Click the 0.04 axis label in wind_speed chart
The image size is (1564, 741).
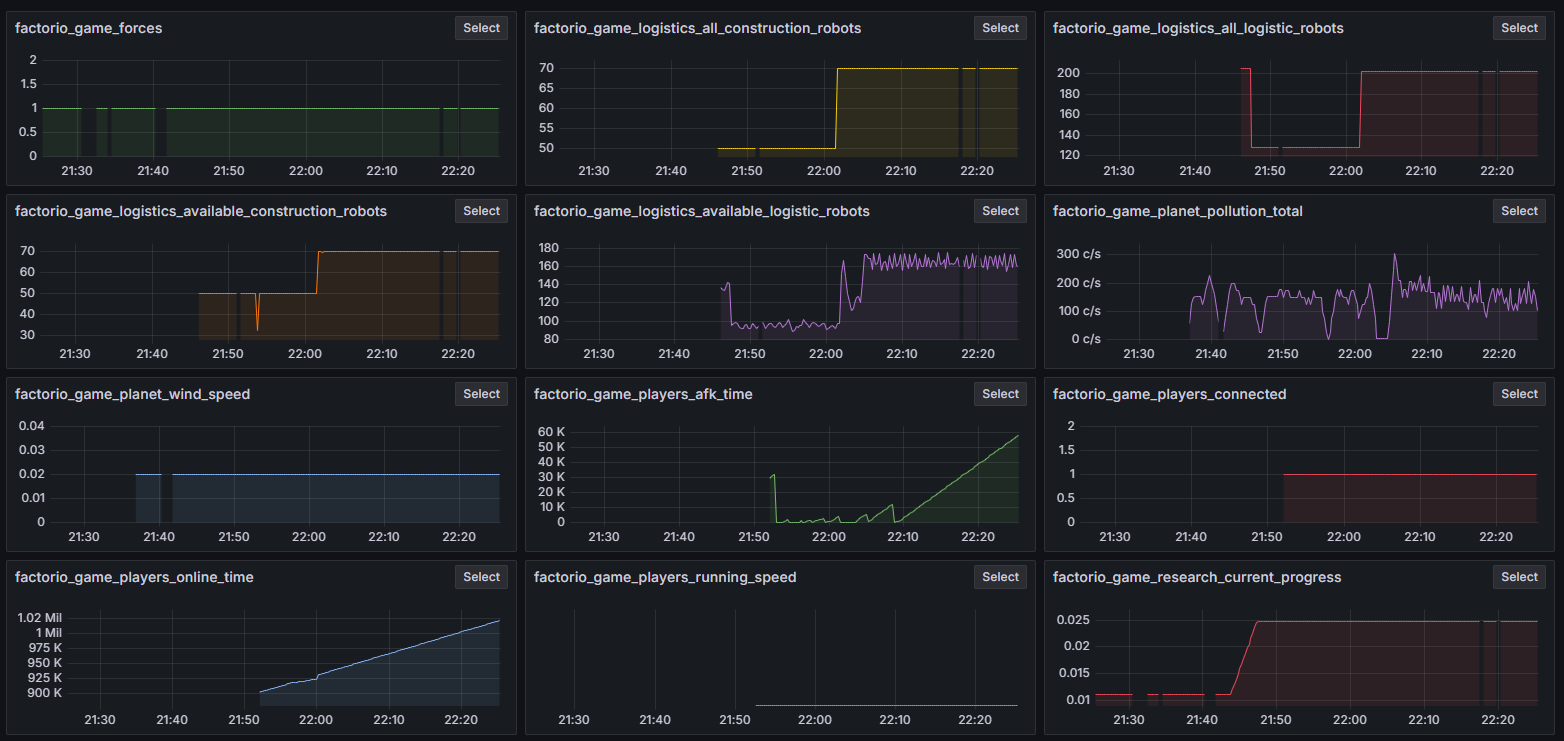pyautogui.click(x=32, y=426)
